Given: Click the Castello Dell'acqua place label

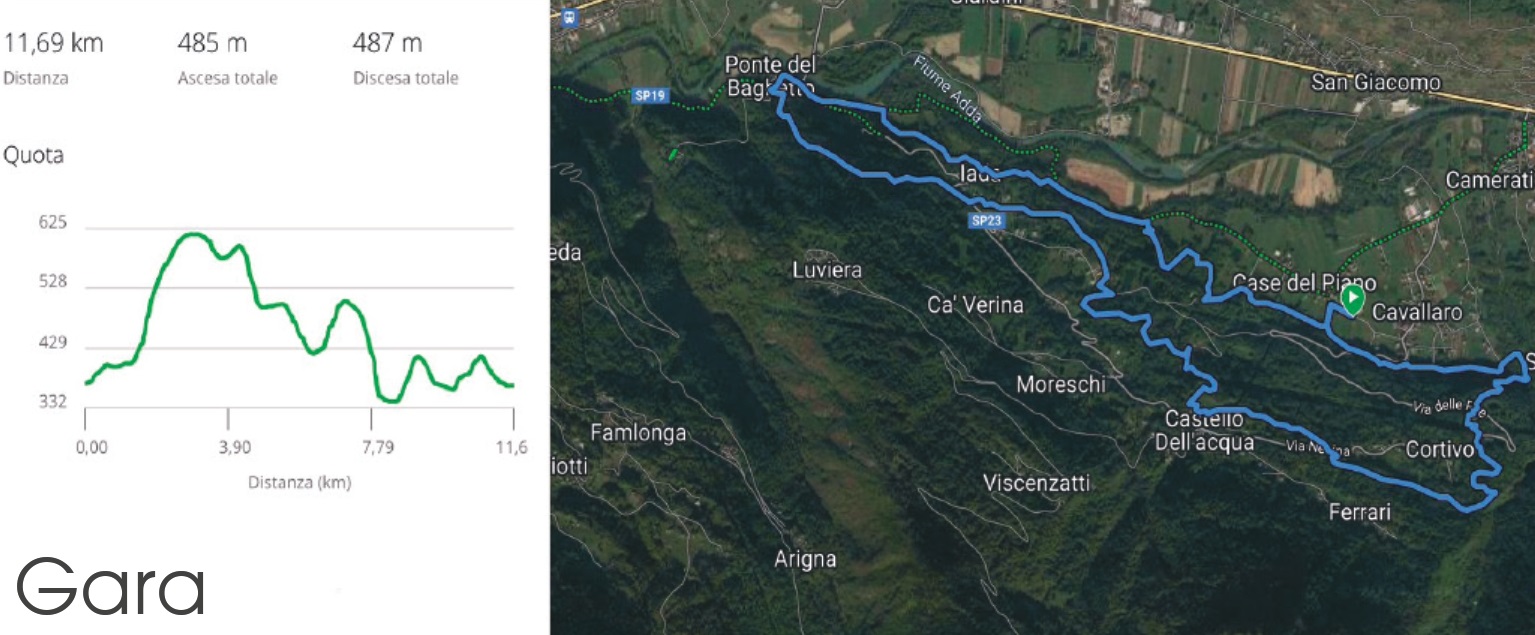Looking at the screenshot, I should 1205,430.
